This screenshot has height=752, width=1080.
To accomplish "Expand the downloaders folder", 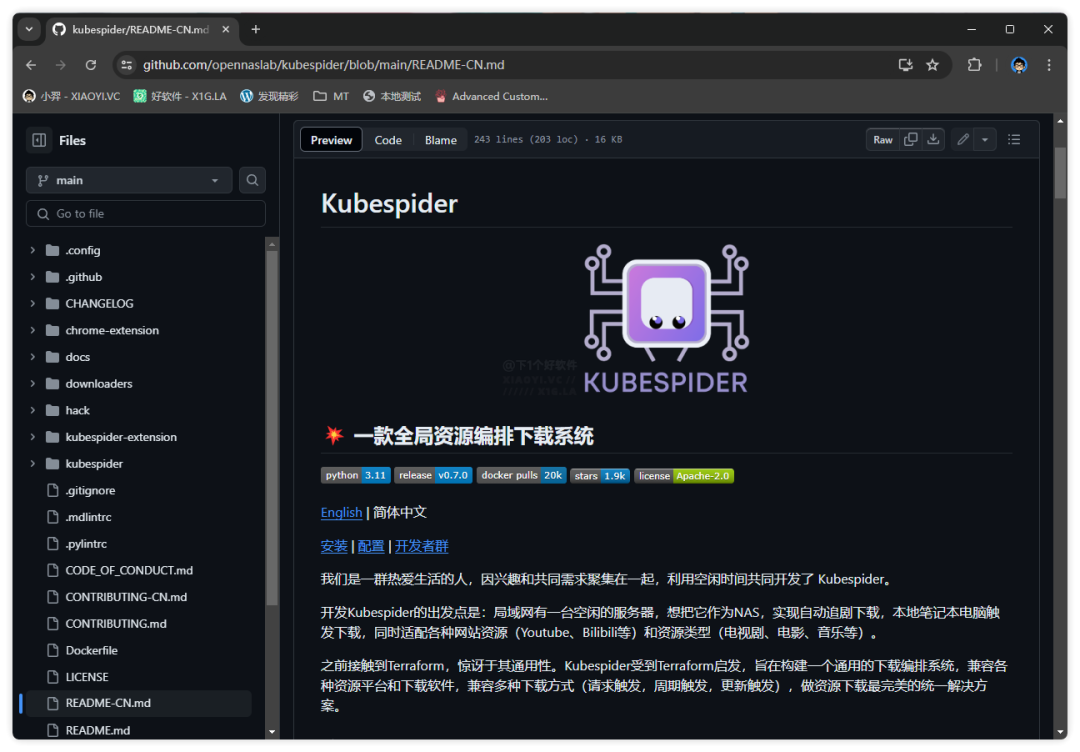I will [33, 384].
